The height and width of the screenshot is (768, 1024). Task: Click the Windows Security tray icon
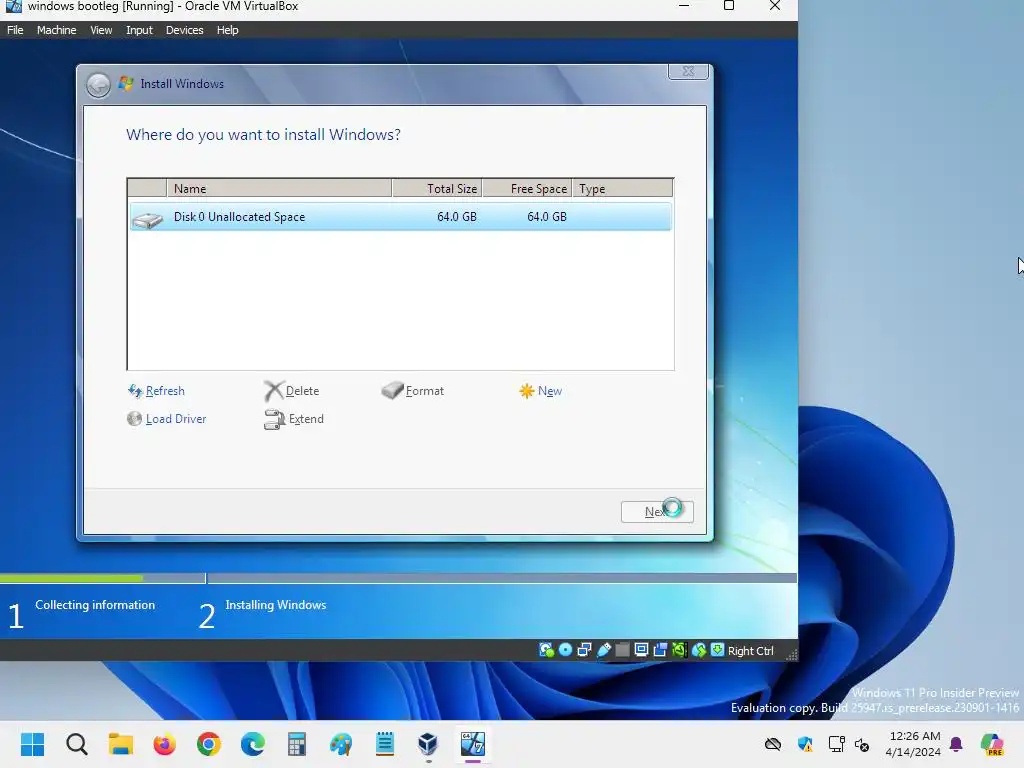[x=805, y=744]
